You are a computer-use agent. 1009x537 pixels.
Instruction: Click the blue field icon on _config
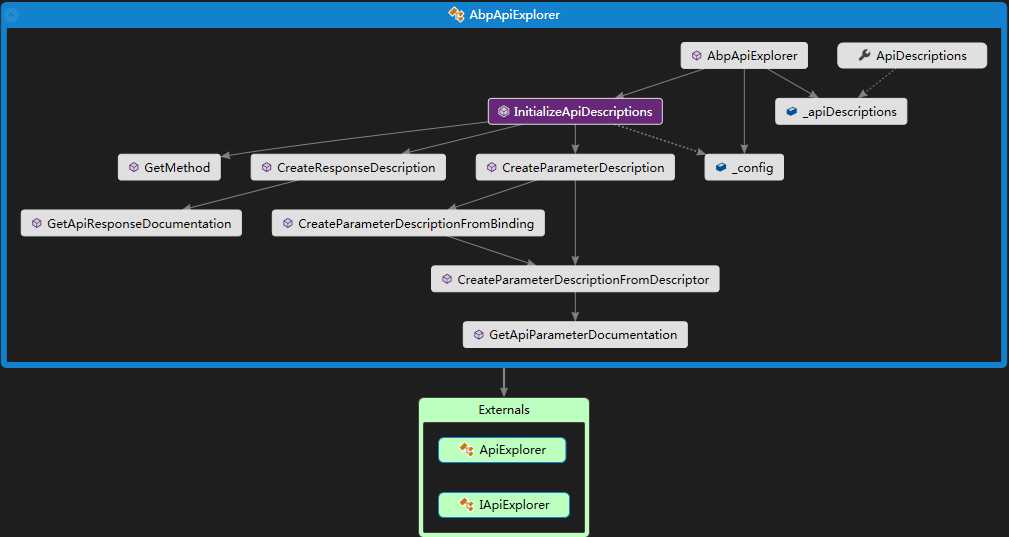tap(721, 167)
